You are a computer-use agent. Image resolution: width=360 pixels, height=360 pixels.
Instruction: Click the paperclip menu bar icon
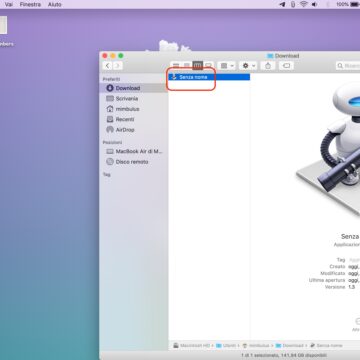pos(293,4)
